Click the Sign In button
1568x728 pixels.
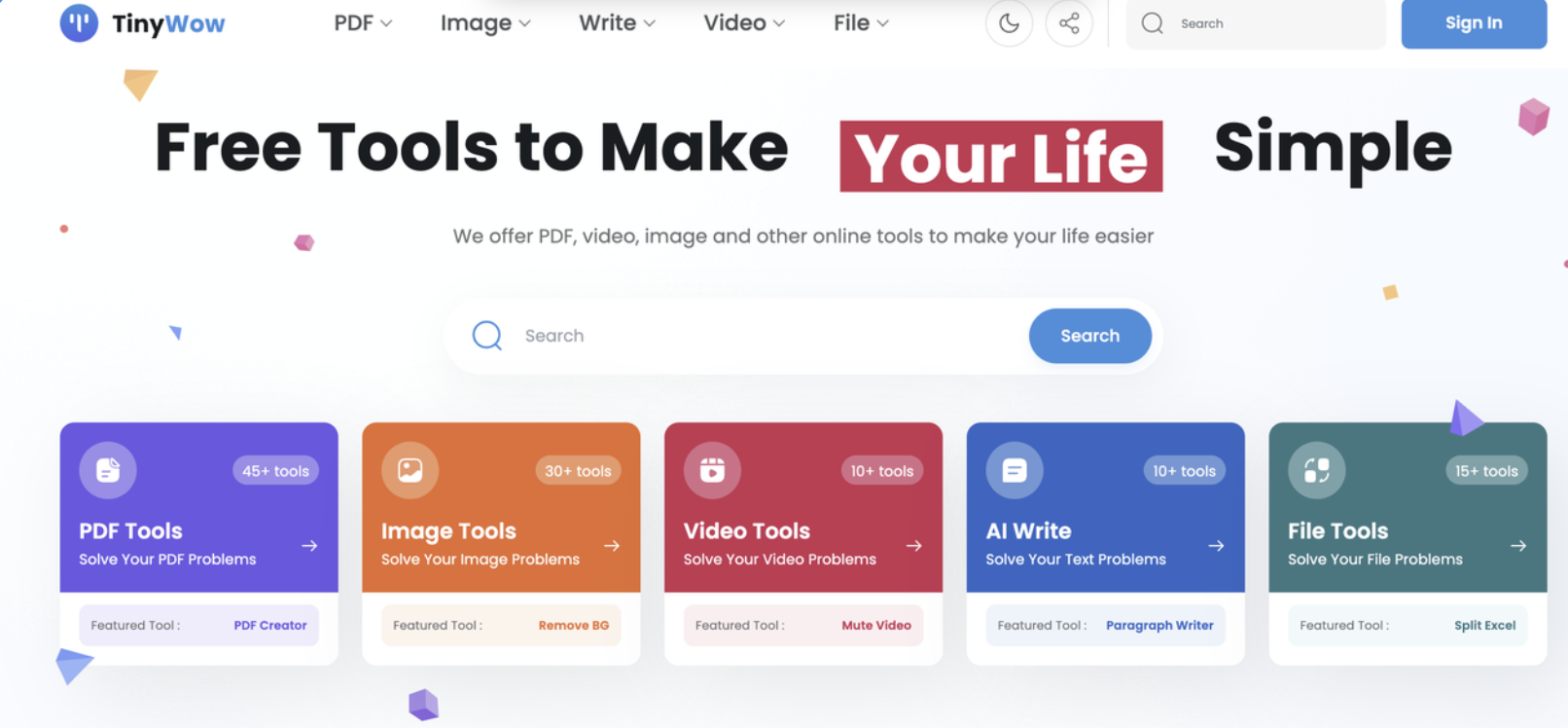(x=1473, y=23)
